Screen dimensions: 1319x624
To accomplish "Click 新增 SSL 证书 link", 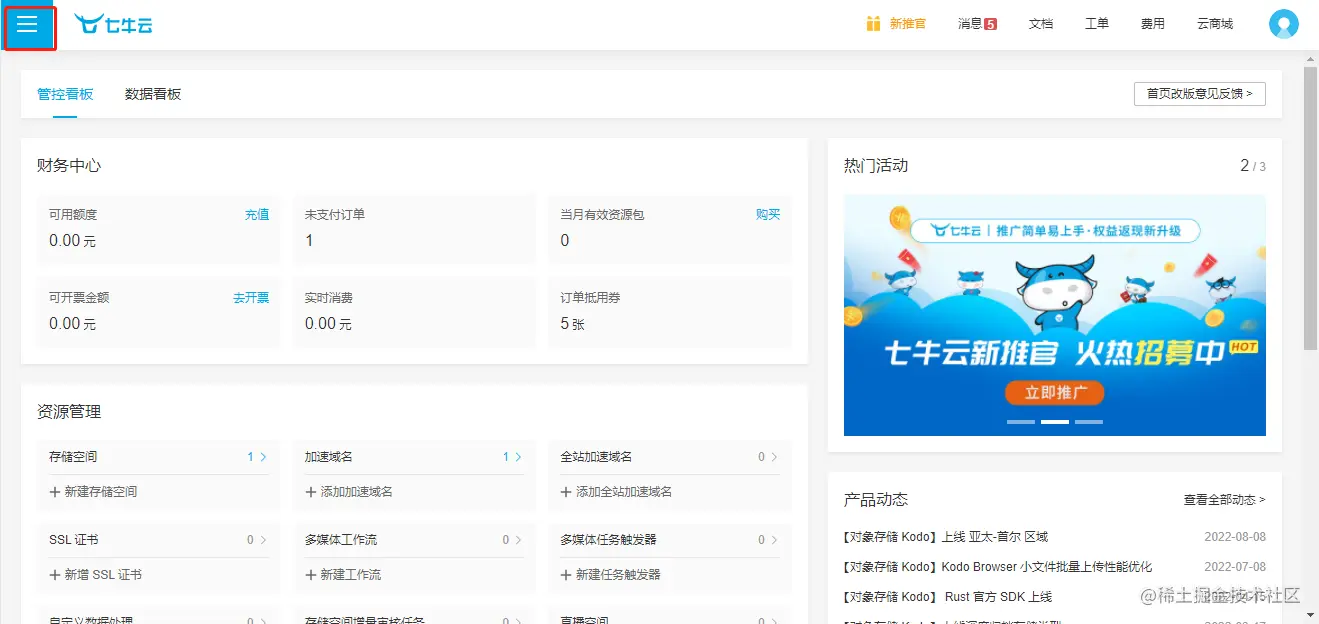I will [x=103, y=575].
